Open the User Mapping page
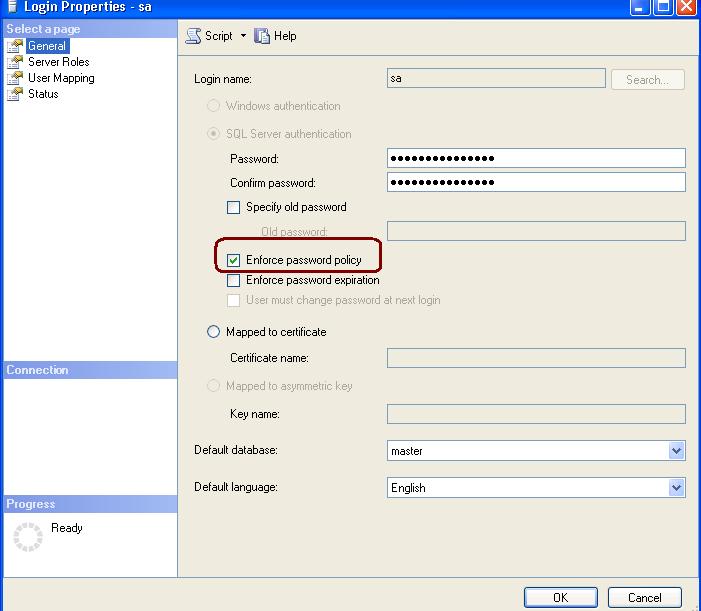This screenshot has width=701, height=611. (61, 78)
